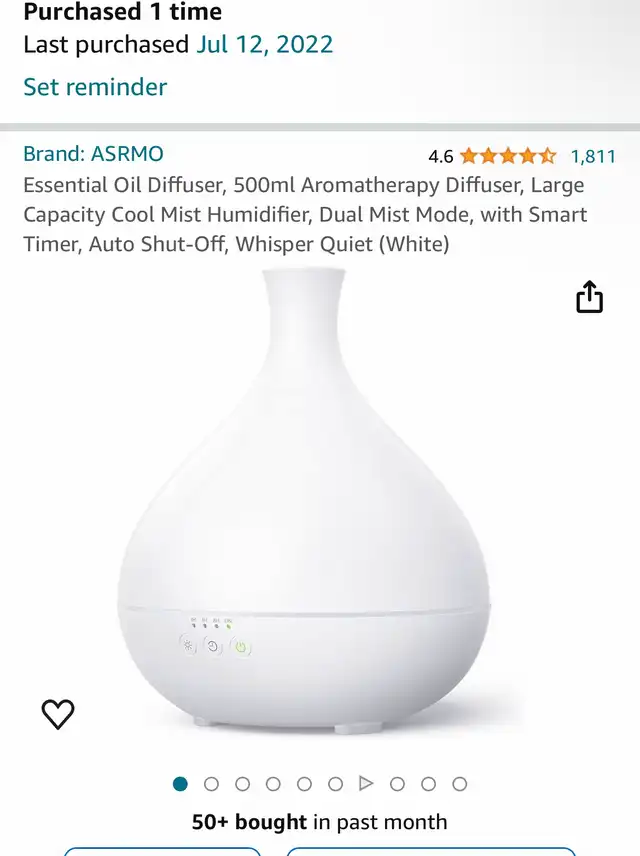Screen dimensions: 640x856
Task: Tap the Essential Oil Diffuser product title
Action: pyautogui.click(x=305, y=215)
